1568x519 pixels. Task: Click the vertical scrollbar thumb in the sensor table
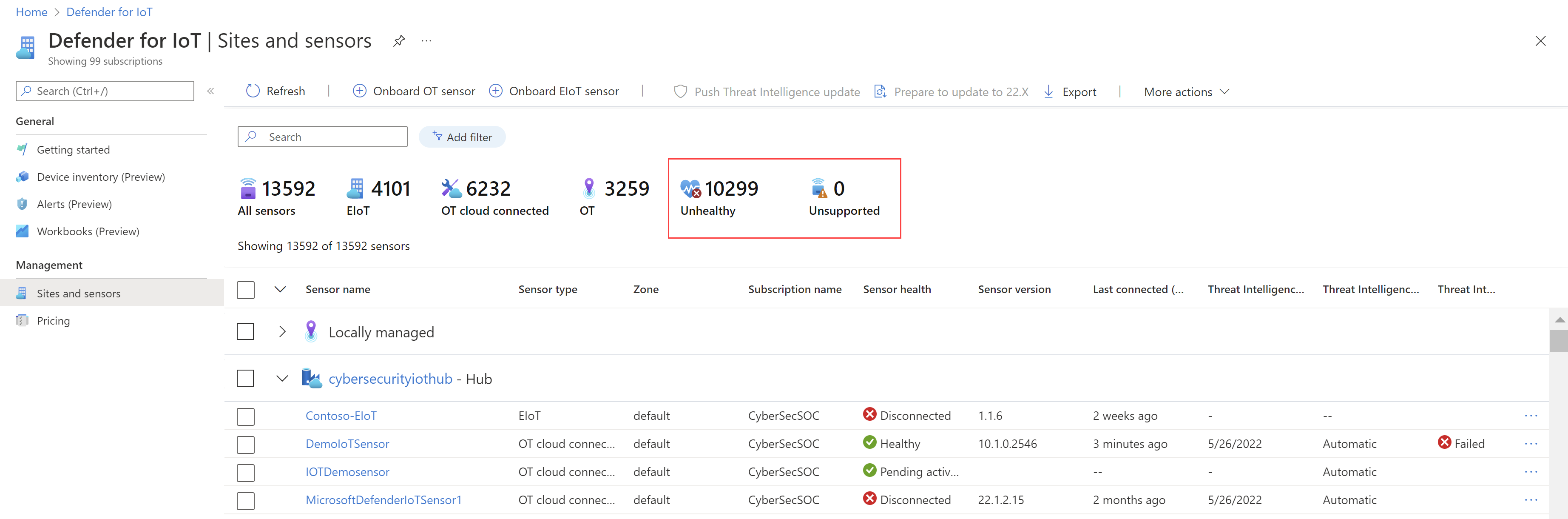tap(1558, 340)
